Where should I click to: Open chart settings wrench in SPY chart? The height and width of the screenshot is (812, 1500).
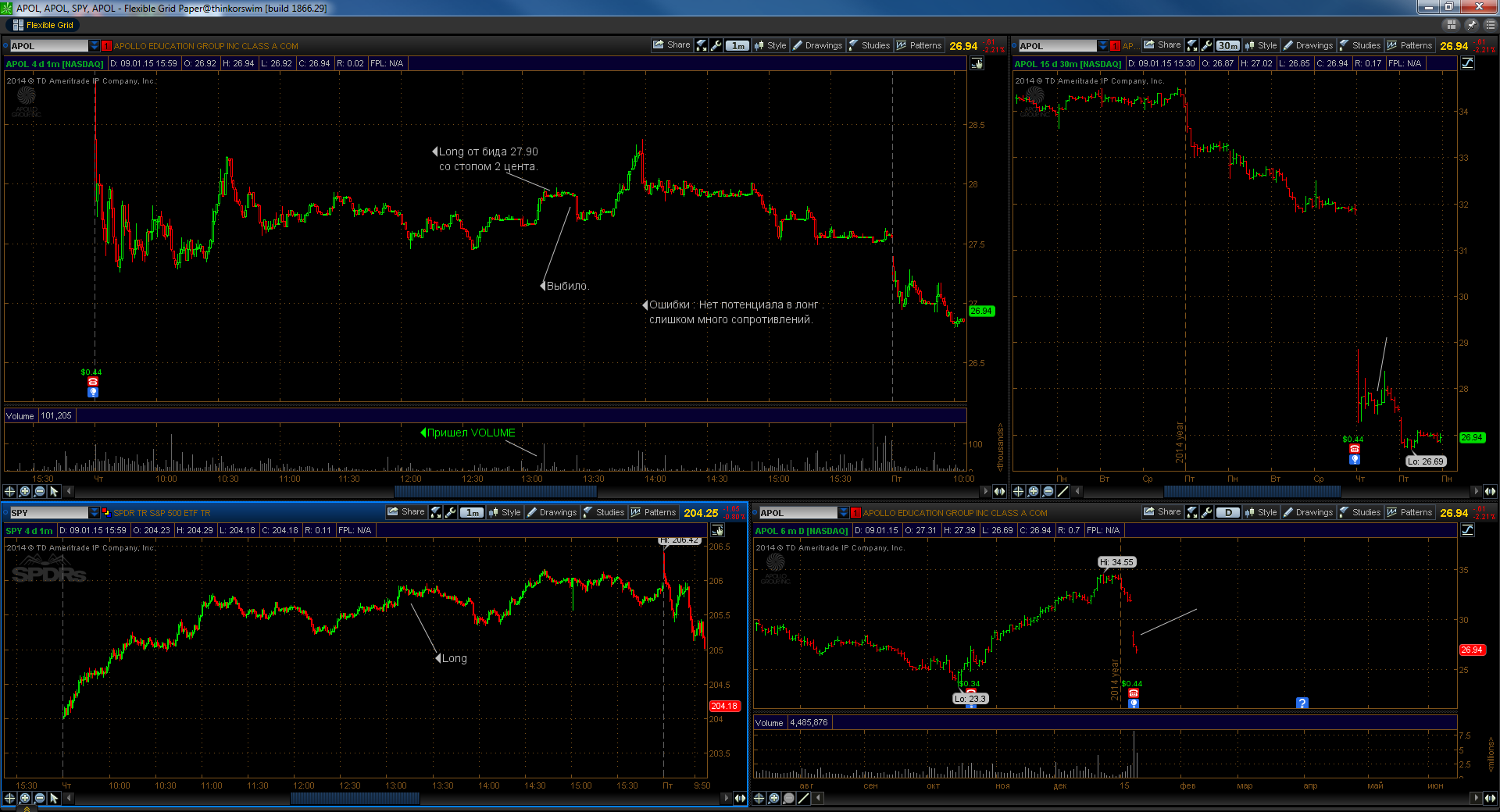click(451, 512)
